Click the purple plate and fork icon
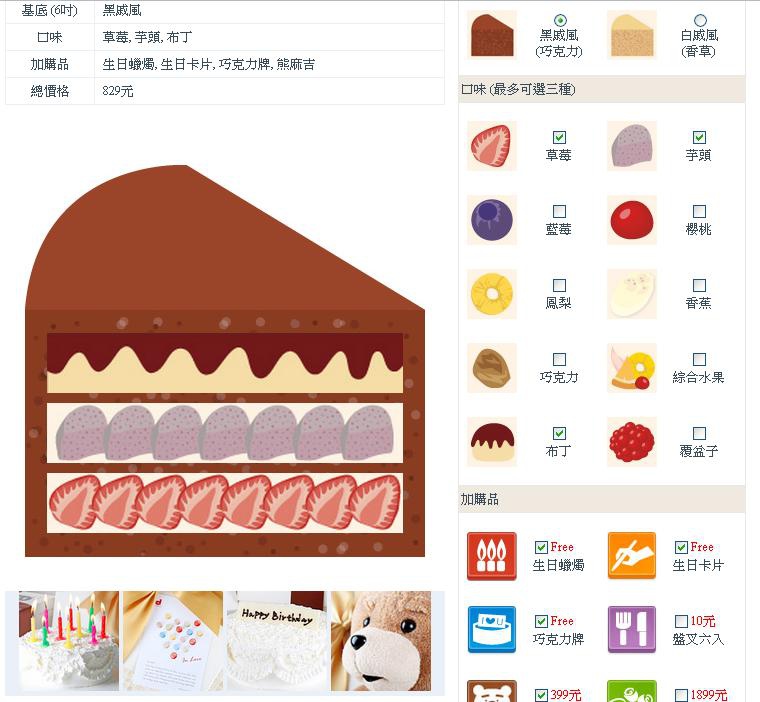Image resolution: width=760 pixels, height=702 pixels. coord(632,630)
